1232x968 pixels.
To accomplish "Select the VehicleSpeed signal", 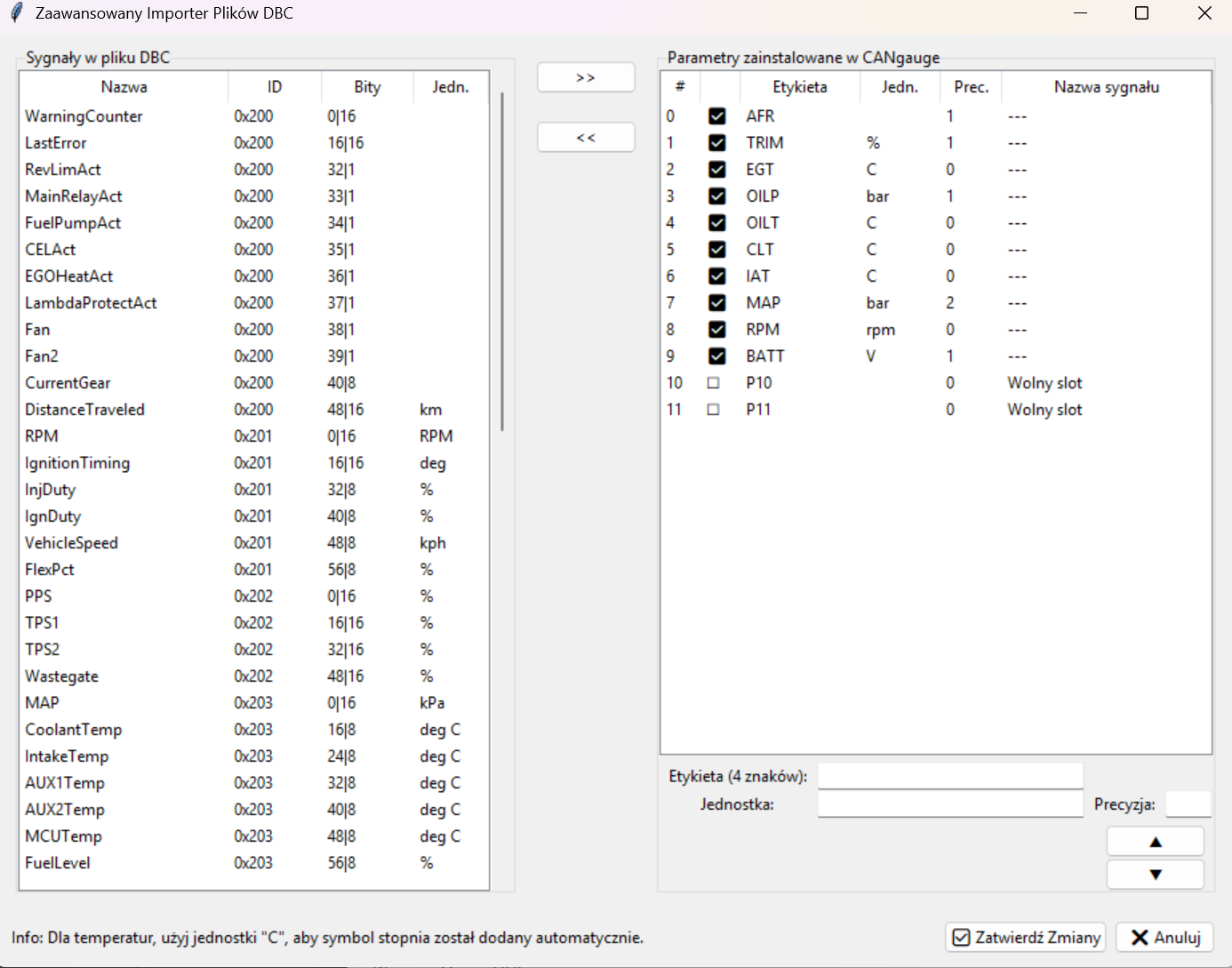I will 254,543.
